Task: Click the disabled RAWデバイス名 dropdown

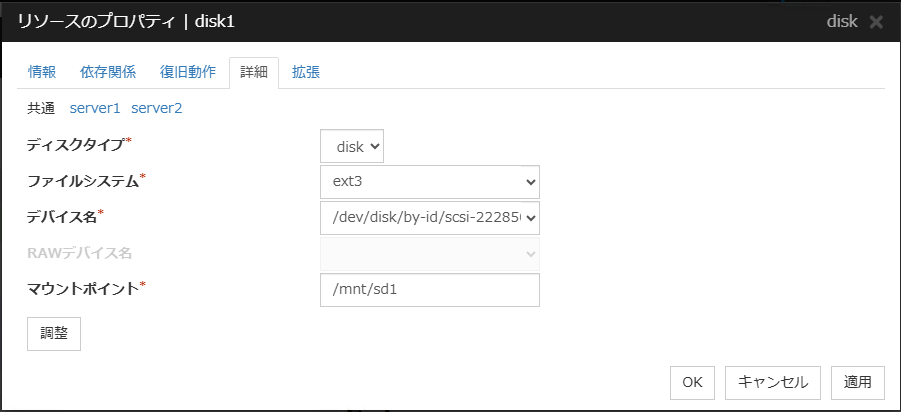Action: pyautogui.click(x=430, y=253)
